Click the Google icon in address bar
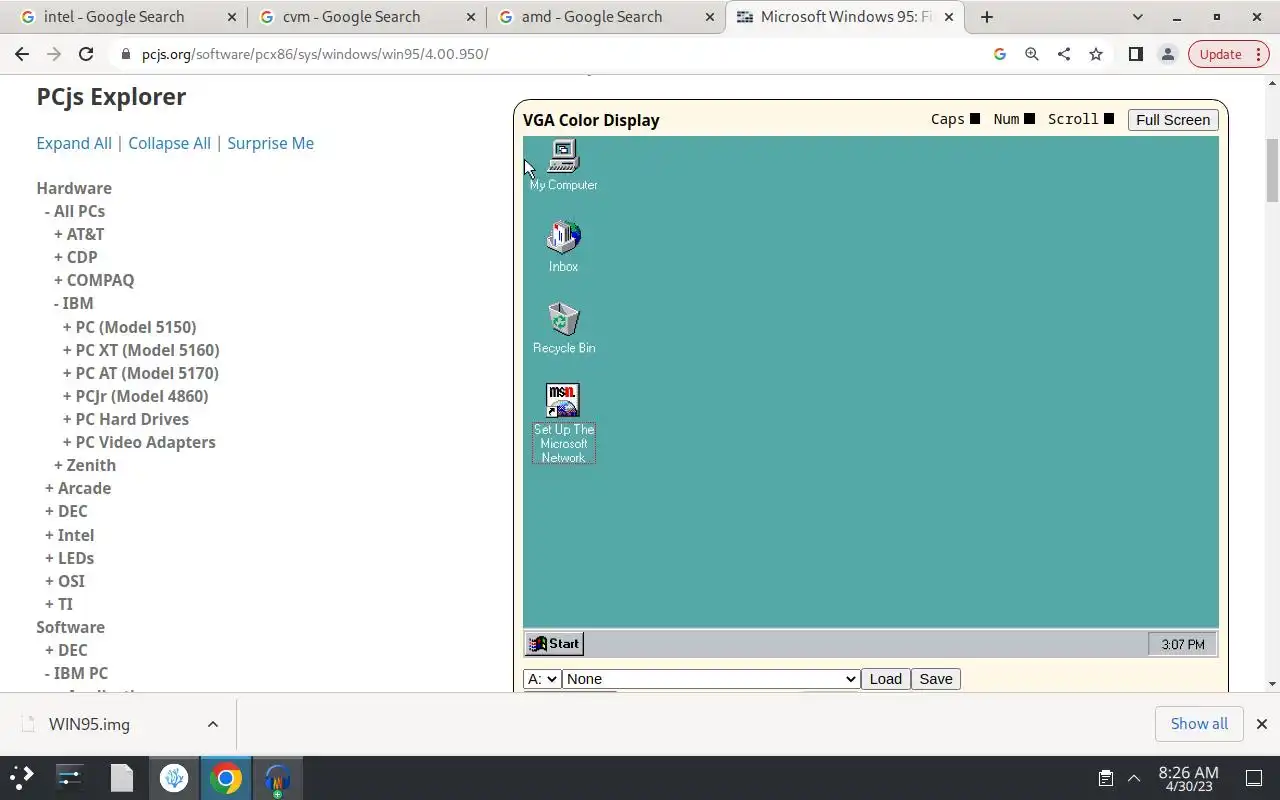 [999, 54]
